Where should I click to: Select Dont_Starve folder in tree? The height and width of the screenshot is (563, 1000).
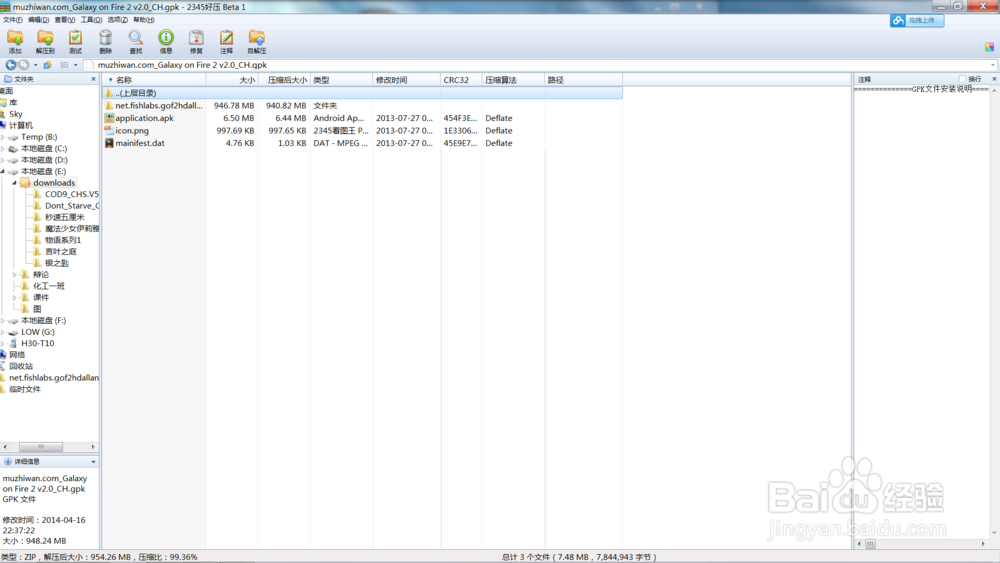pyautogui.click(x=66, y=206)
